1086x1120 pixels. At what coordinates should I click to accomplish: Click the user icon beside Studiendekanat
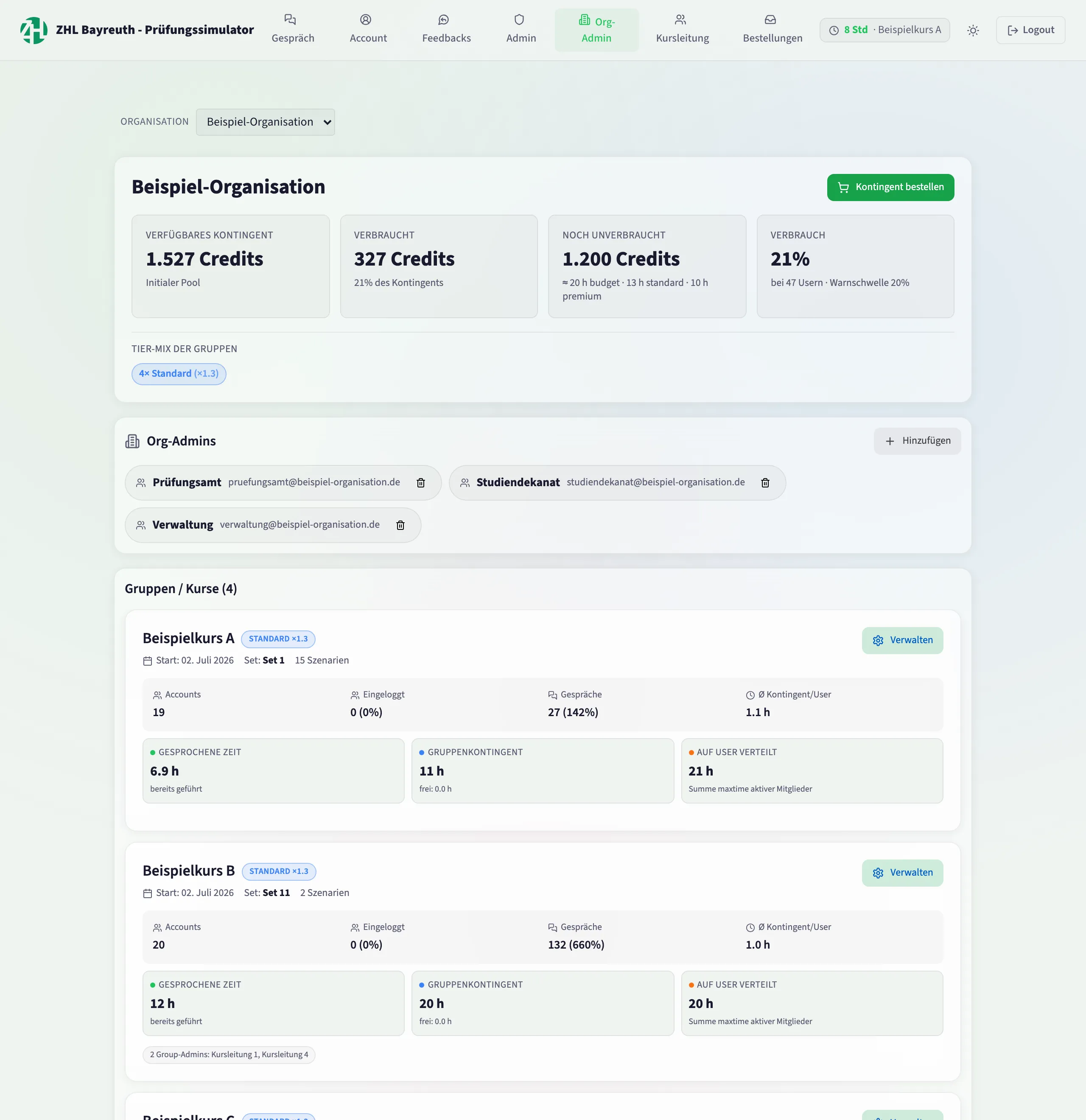[465, 483]
